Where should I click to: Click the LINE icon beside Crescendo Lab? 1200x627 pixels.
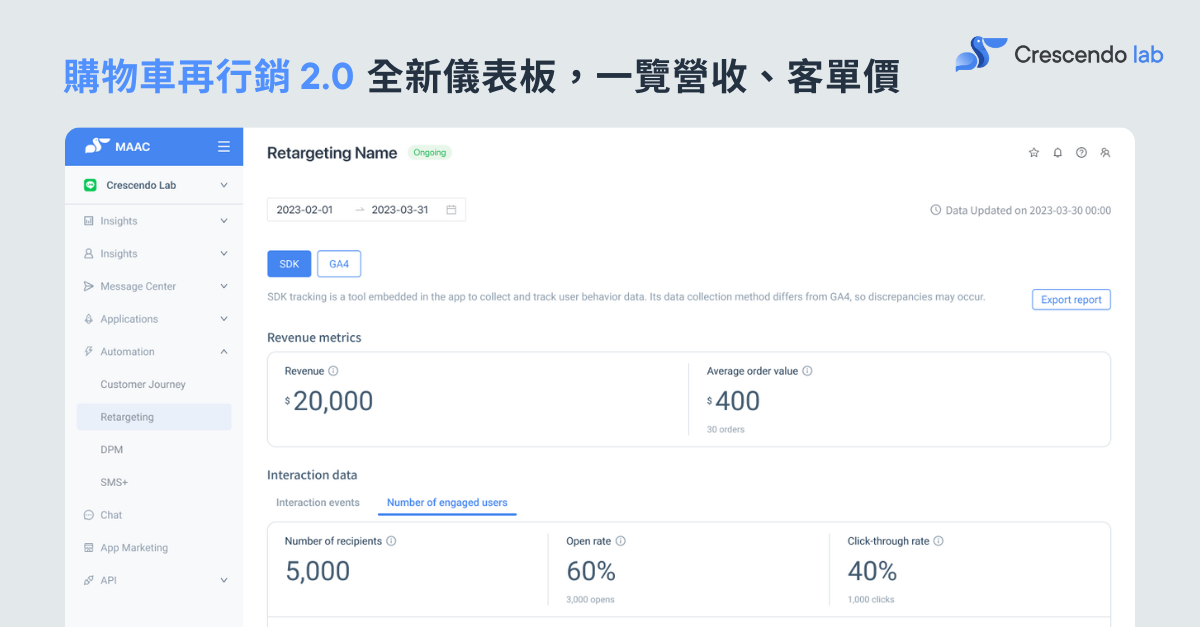coord(90,185)
